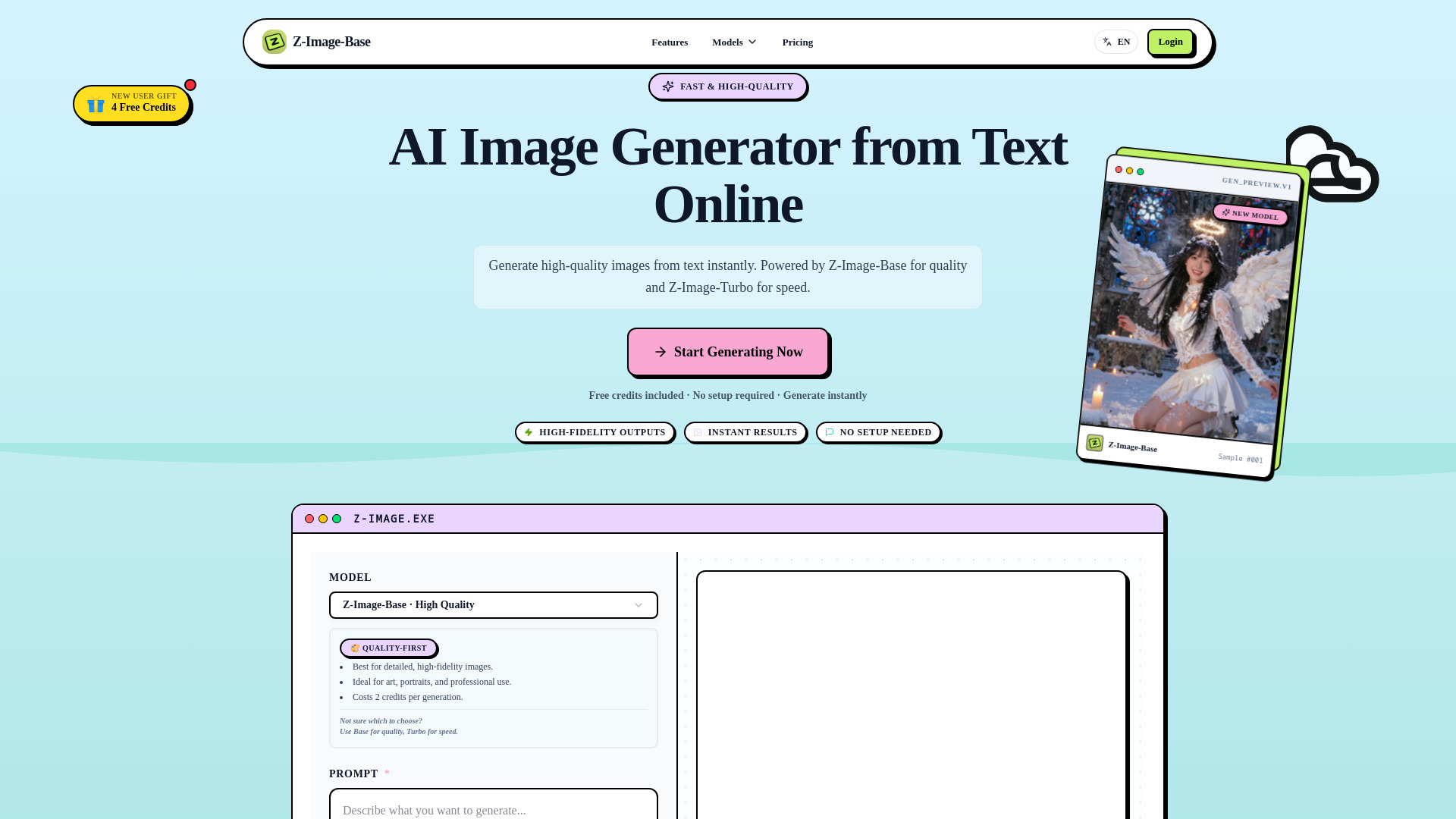Open the Models dropdown in the navbar
This screenshot has width=1456, height=819.
tap(733, 42)
